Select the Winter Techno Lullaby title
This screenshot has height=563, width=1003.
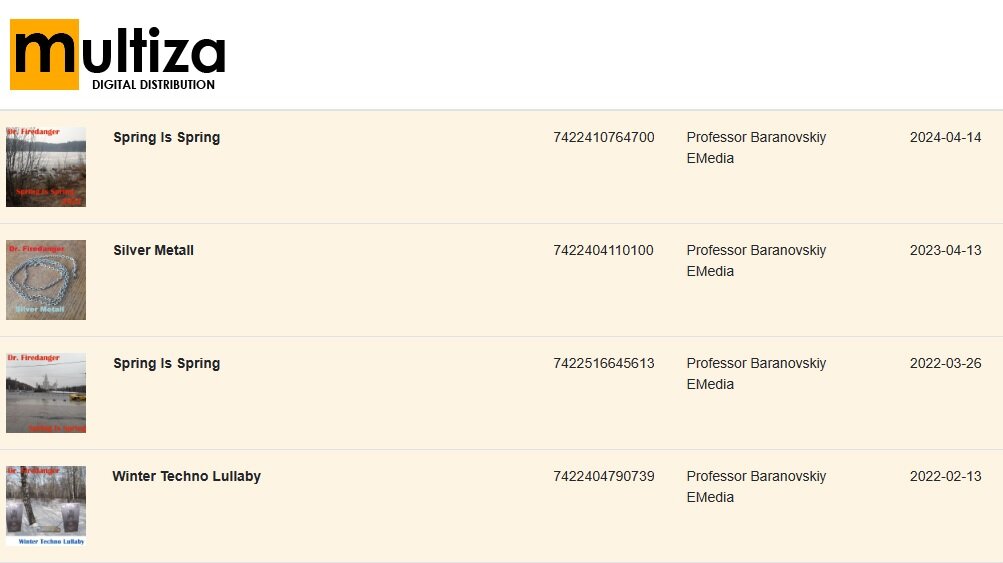pos(187,477)
